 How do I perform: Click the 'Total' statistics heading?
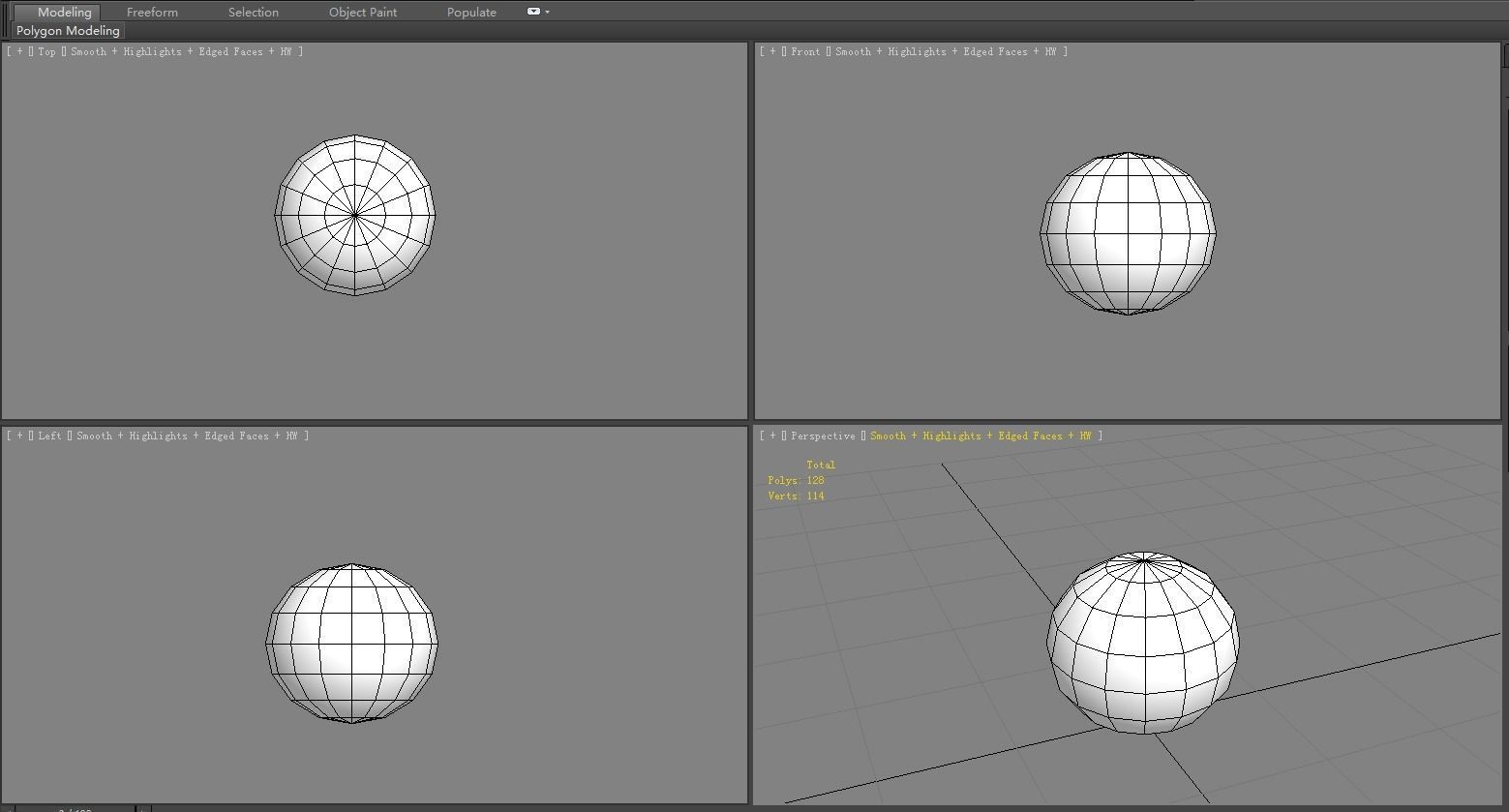(821, 465)
